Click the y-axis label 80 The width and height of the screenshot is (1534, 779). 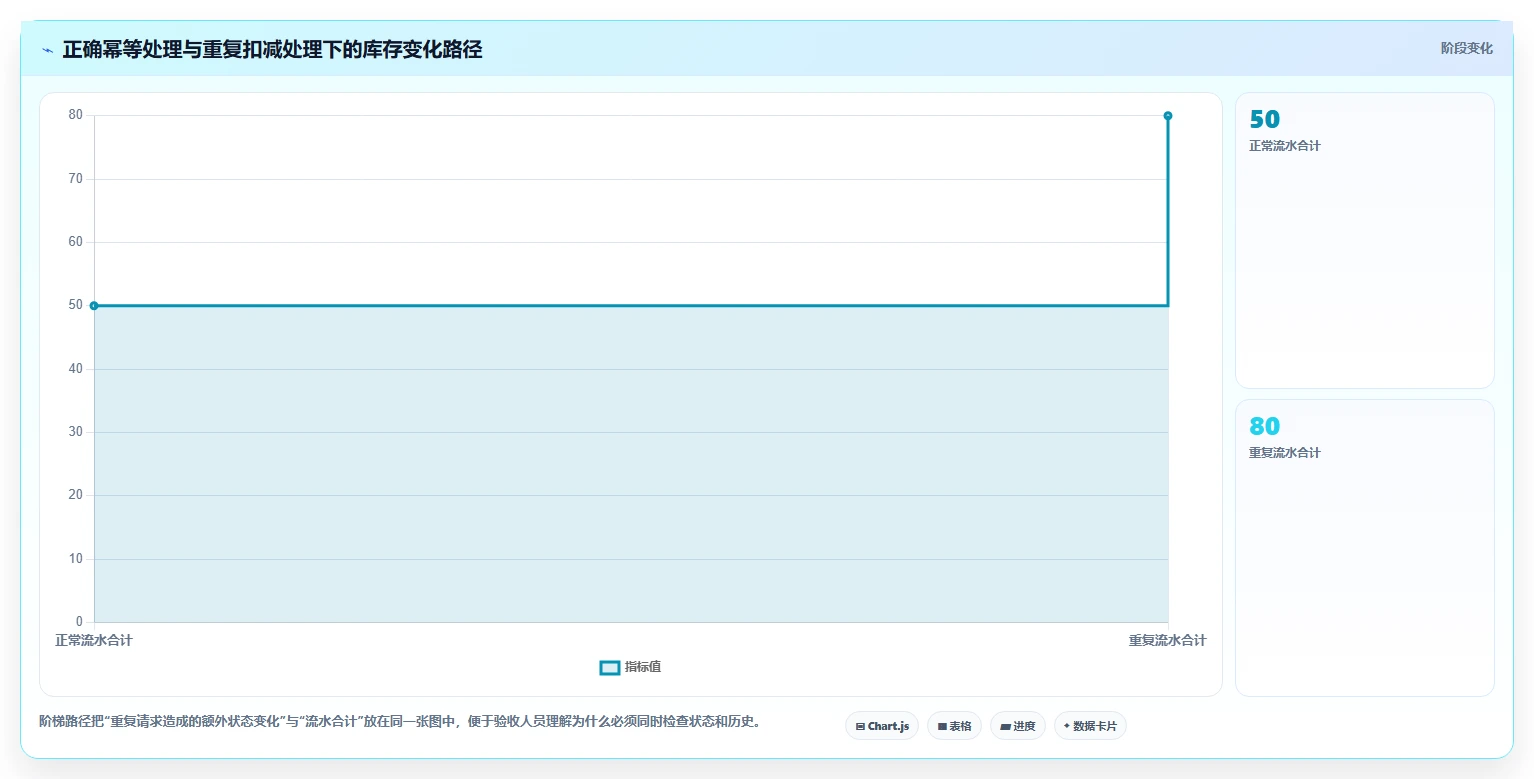76,115
